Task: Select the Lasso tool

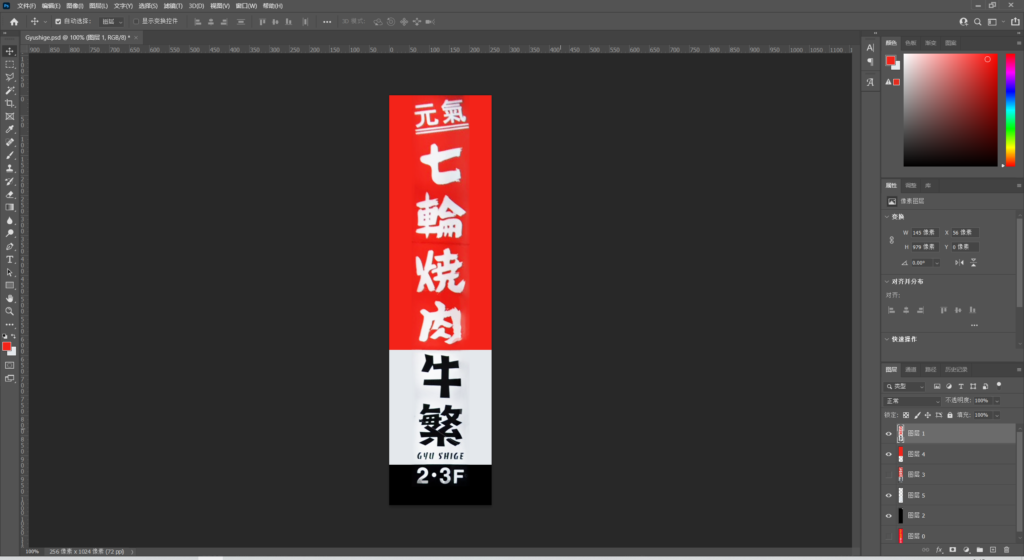Action: (x=9, y=77)
